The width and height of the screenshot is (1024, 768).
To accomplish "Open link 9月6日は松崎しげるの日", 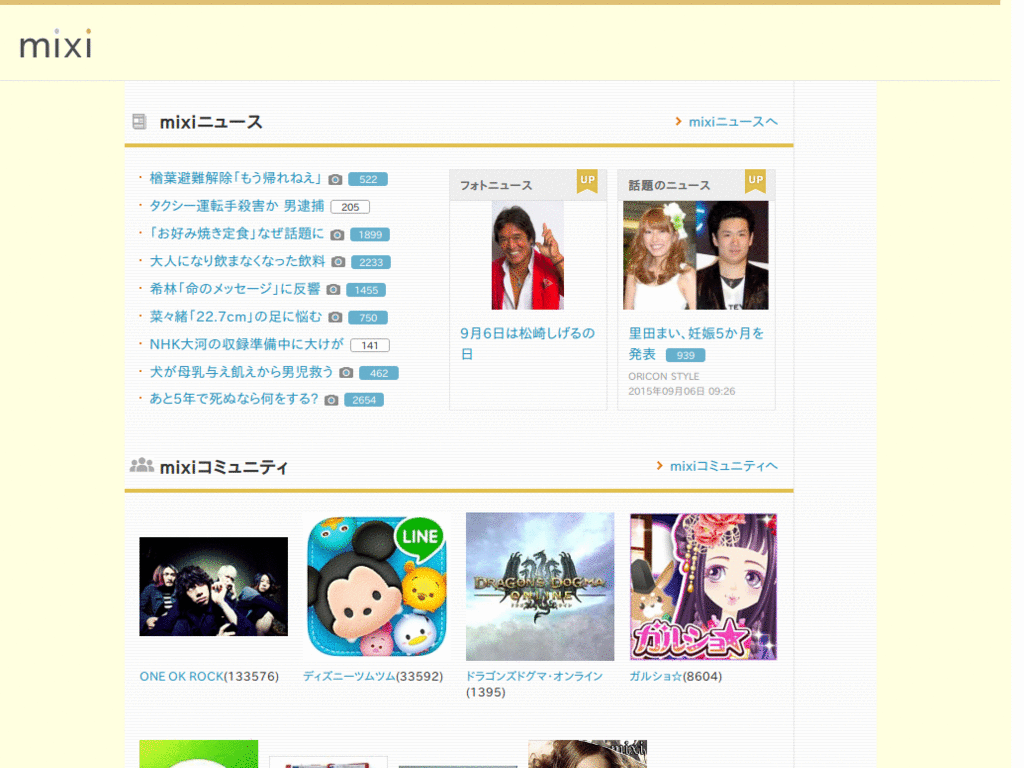I will [528, 344].
